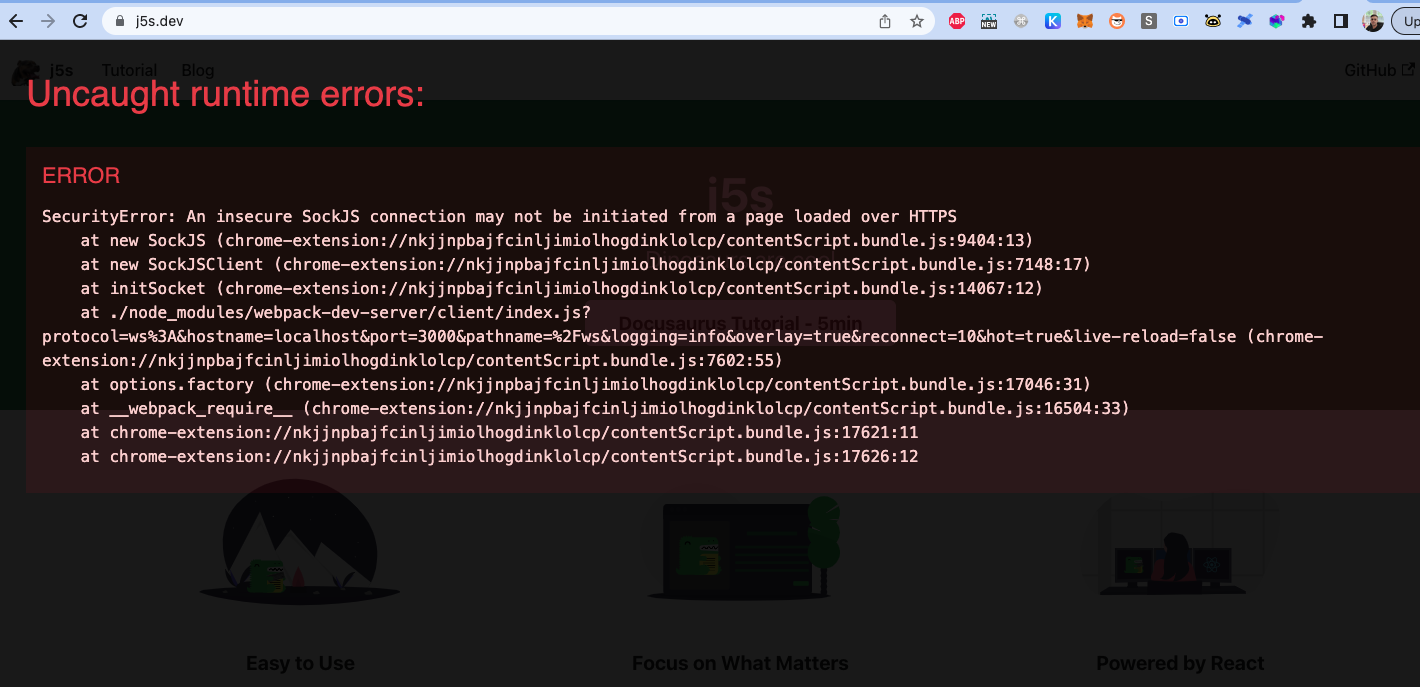Open the gray S extension
This screenshot has width=1420, height=687.
click(1149, 21)
